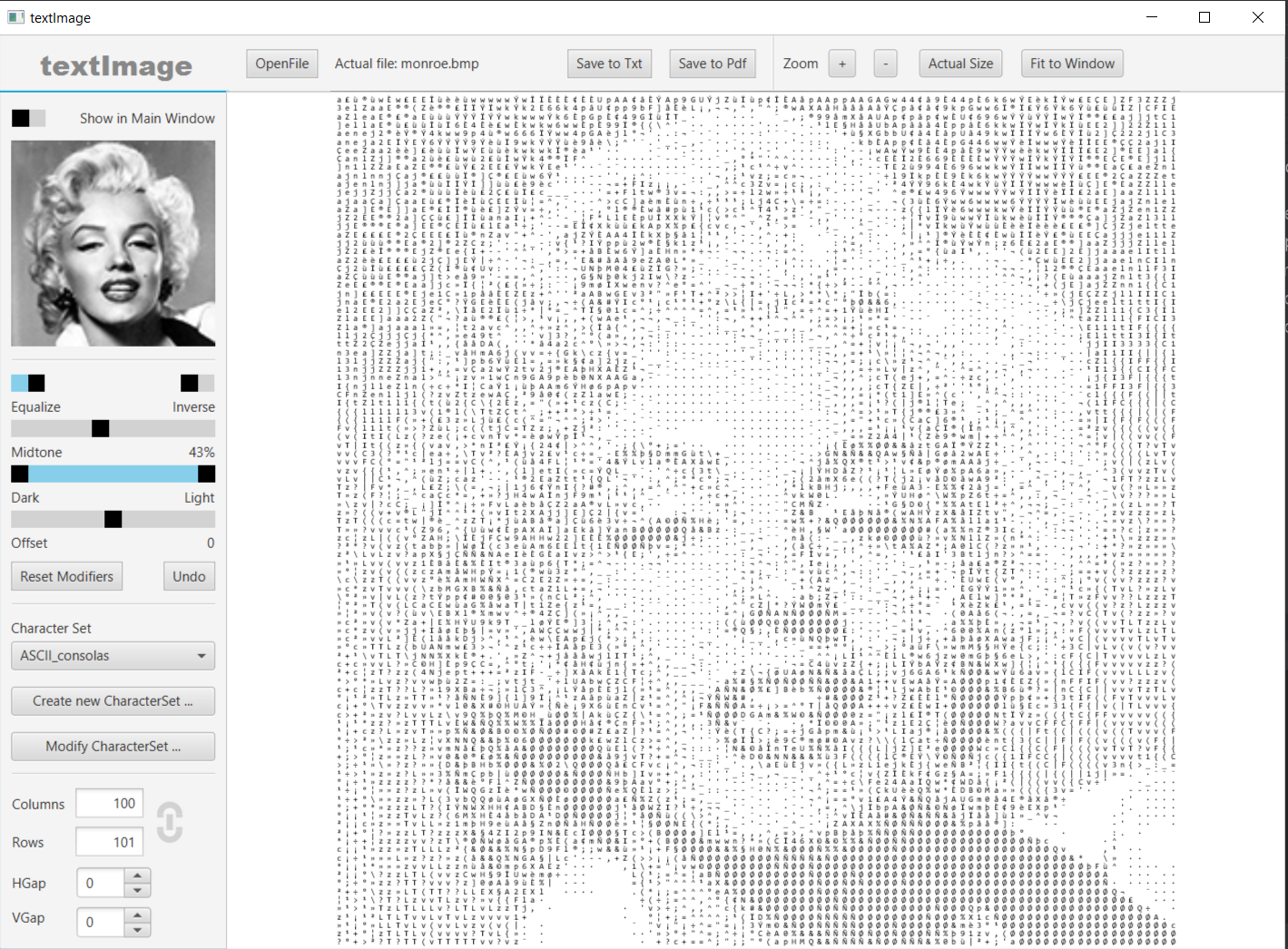This screenshot has height=949, width=1288.
Task: Decrease VGap with down arrow
Action: click(137, 930)
